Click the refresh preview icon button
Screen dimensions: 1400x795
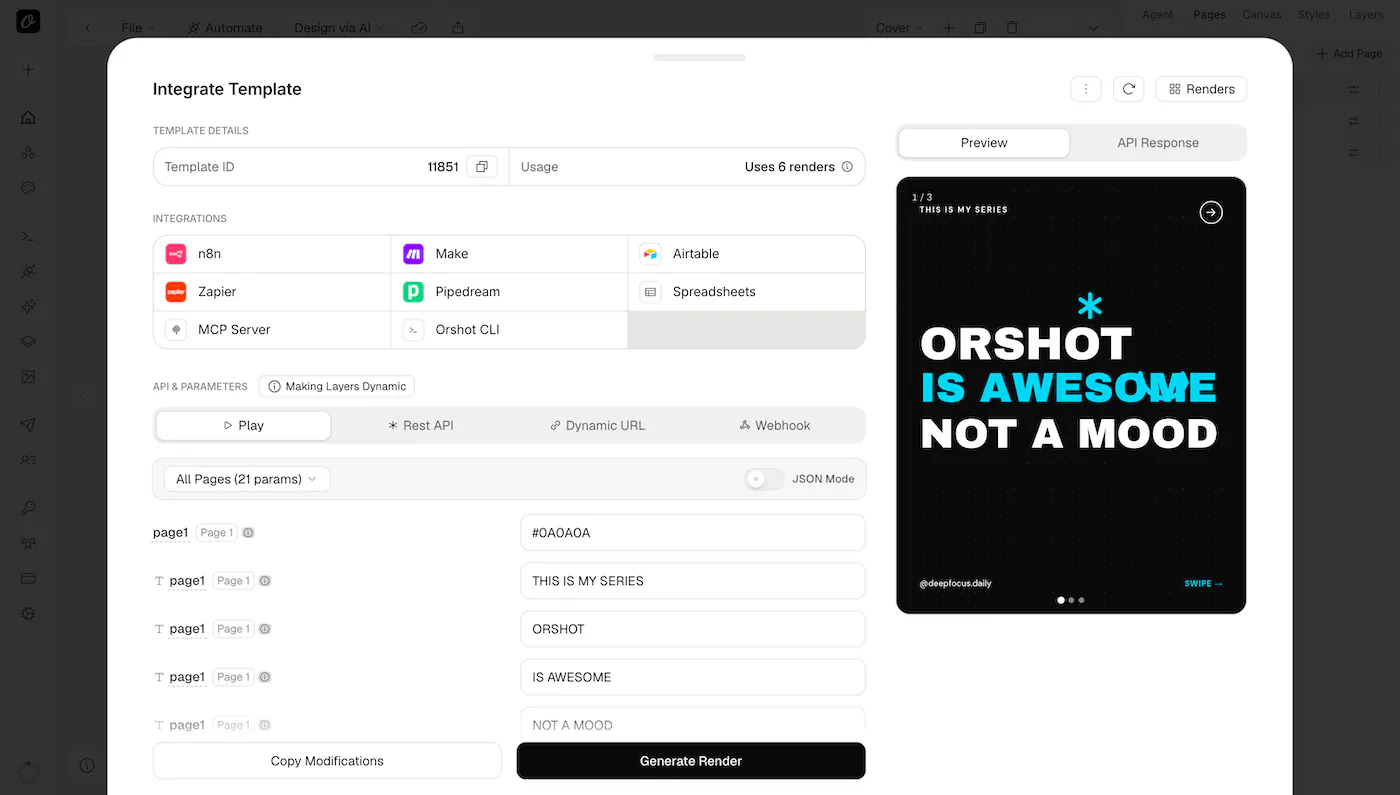pos(1129,89)
